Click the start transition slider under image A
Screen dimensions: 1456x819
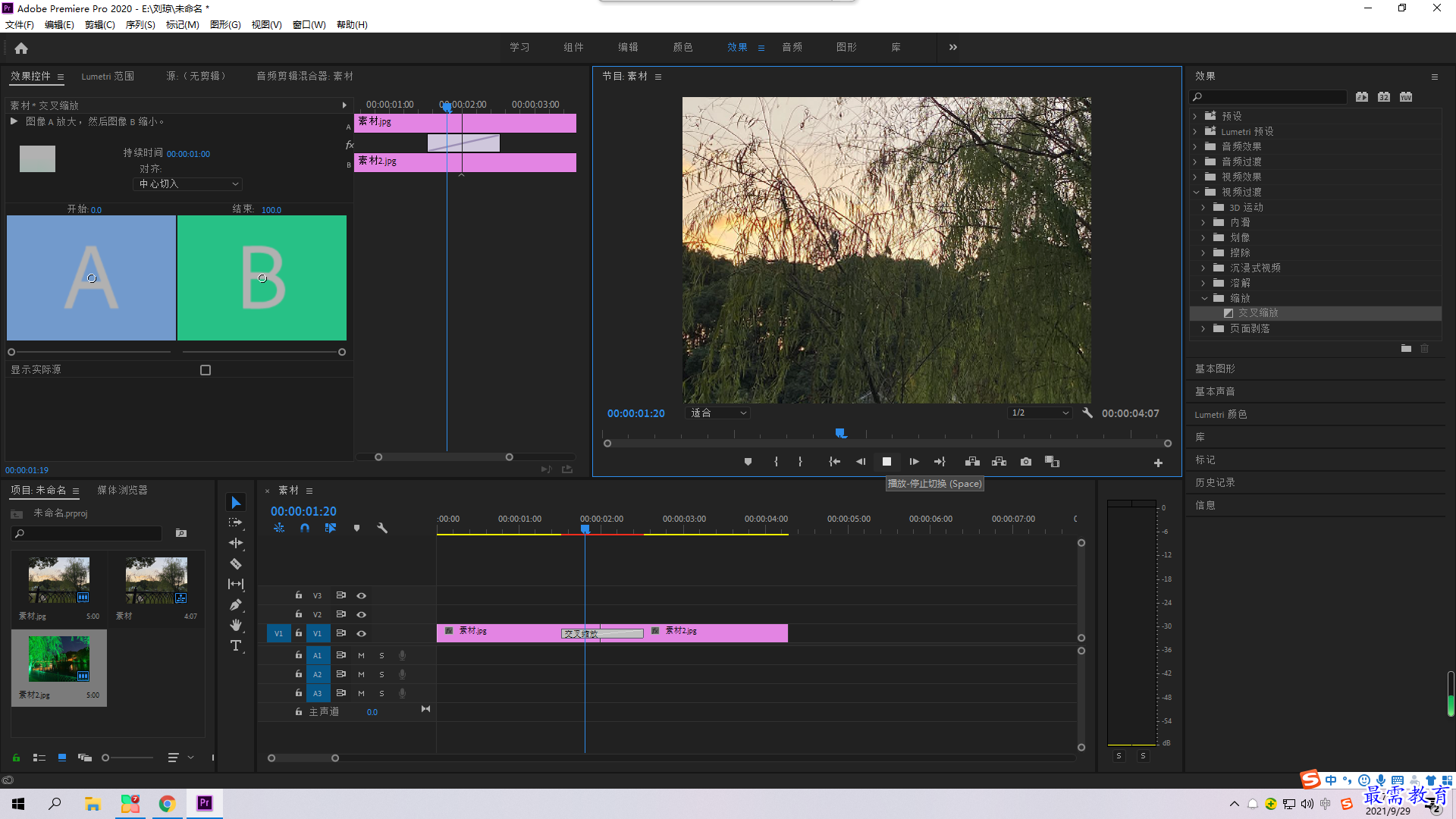pyautogui.click(x=11, y=352)
